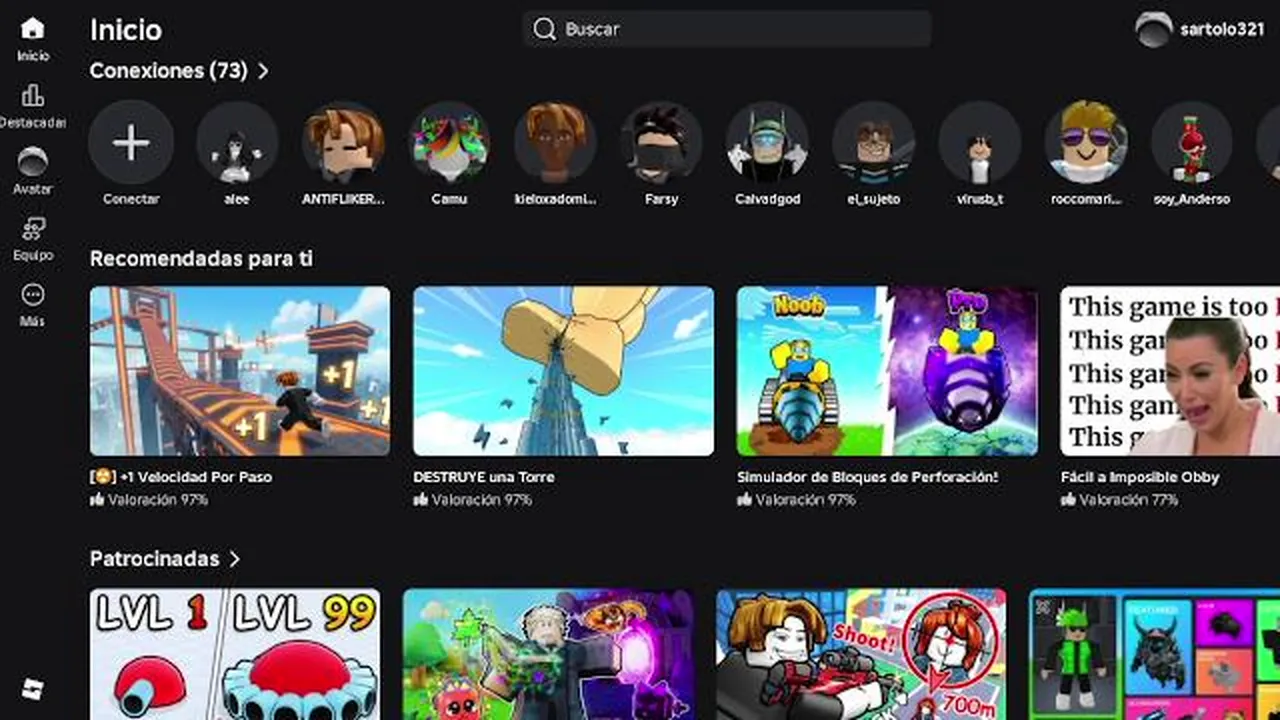Screen dimensions: 1280x720
Task: Click the Camu name label
Action: point(449,199)
